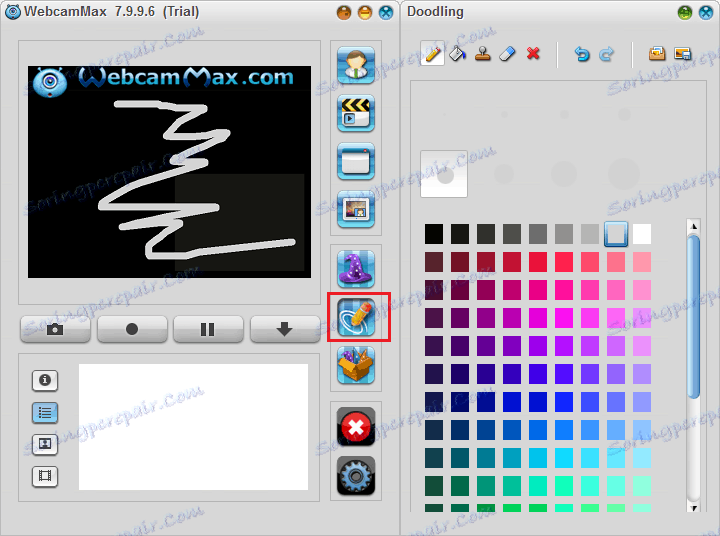
Task: Select the stamp tool
Action: pyautogui.click(x=483, y=54)
